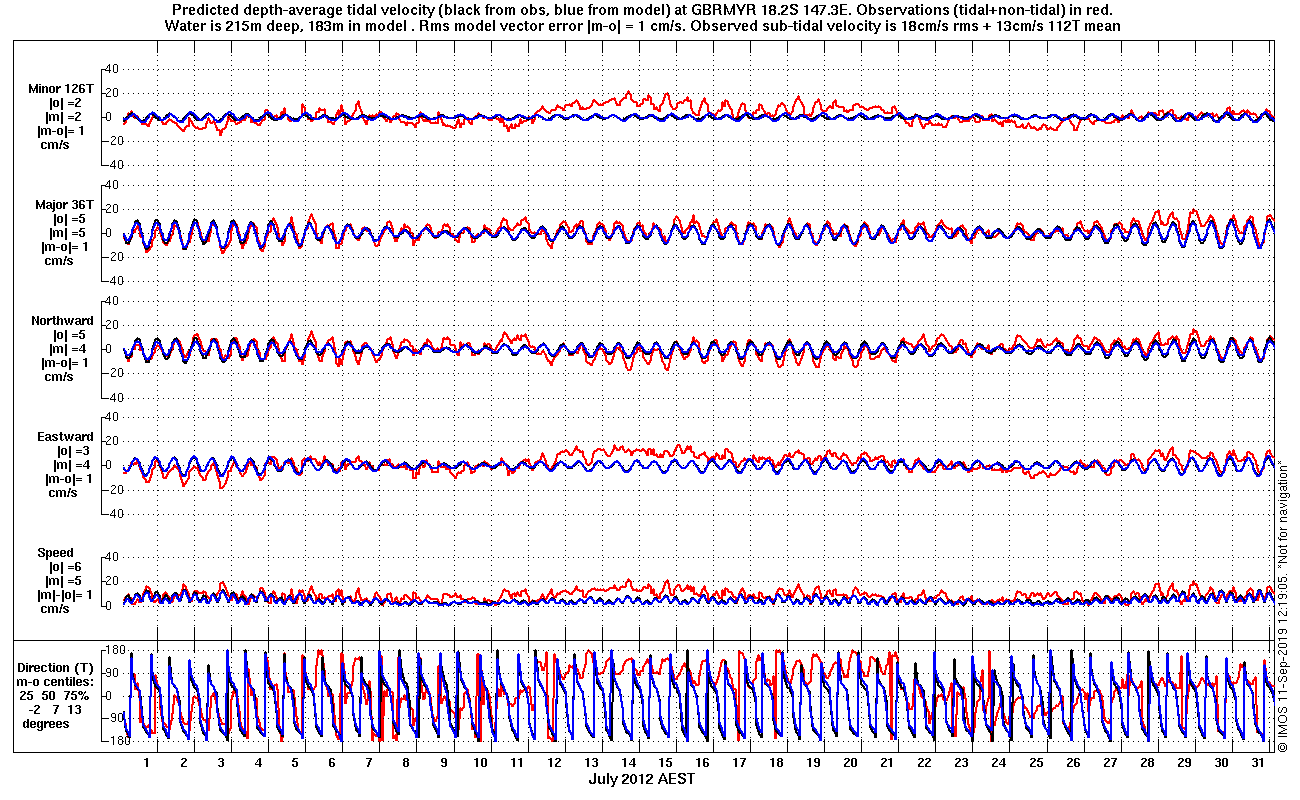Click the x-axis day label 18
The width and height of the screenshot is (1300, 800).
[x=776, y=763]
